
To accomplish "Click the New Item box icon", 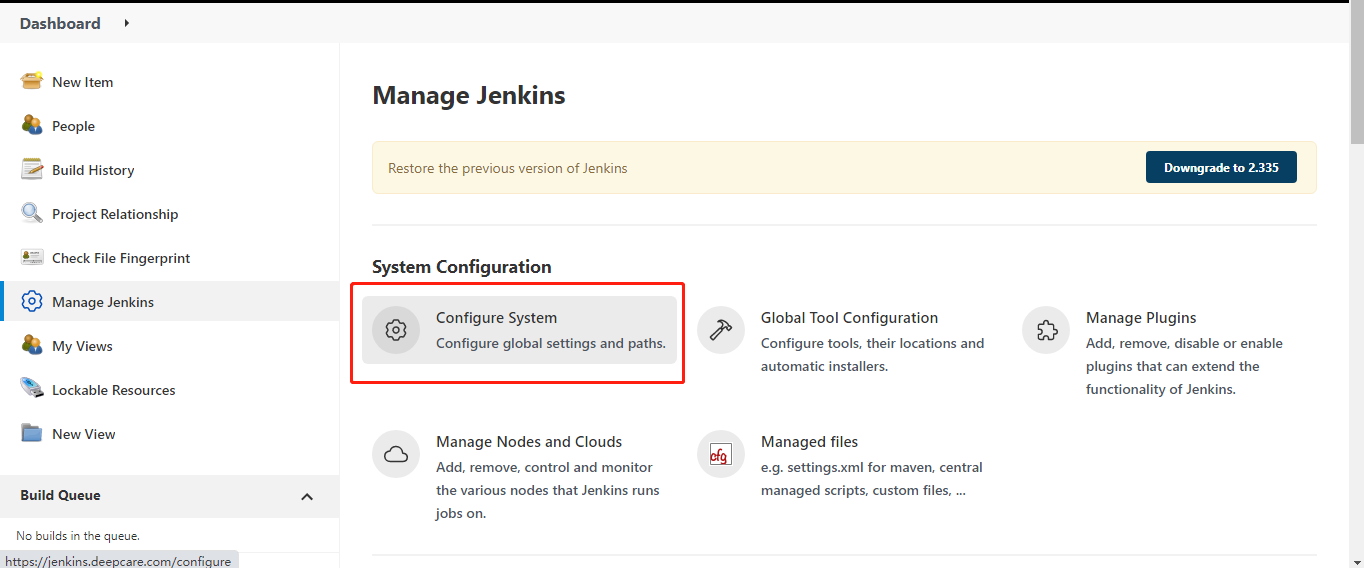I will 32,81.
